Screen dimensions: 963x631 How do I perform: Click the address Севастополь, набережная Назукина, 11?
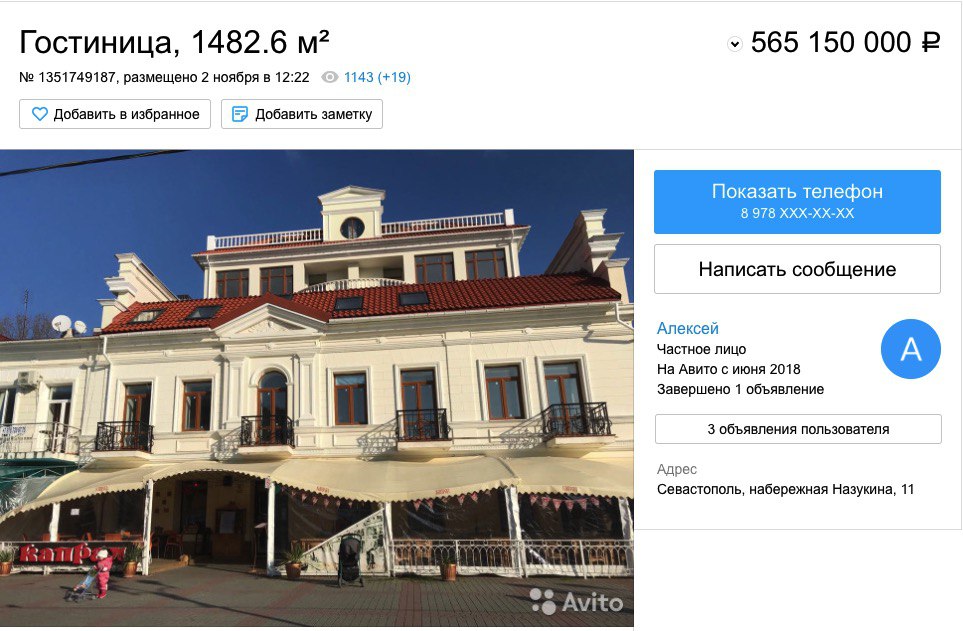pyautogui.click(x=786, y=490)
